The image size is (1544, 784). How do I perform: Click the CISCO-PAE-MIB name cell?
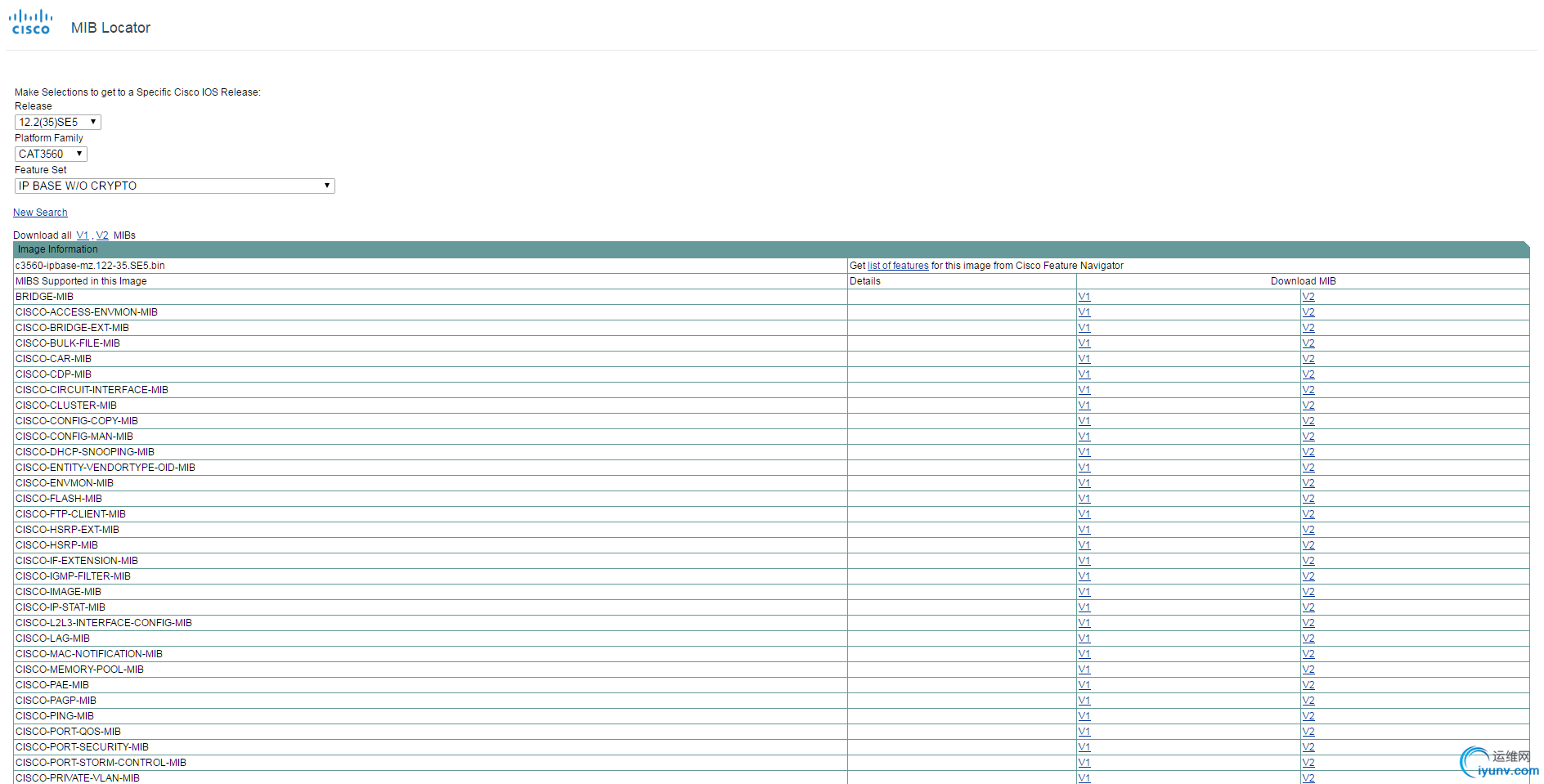[x=431, y=685]
